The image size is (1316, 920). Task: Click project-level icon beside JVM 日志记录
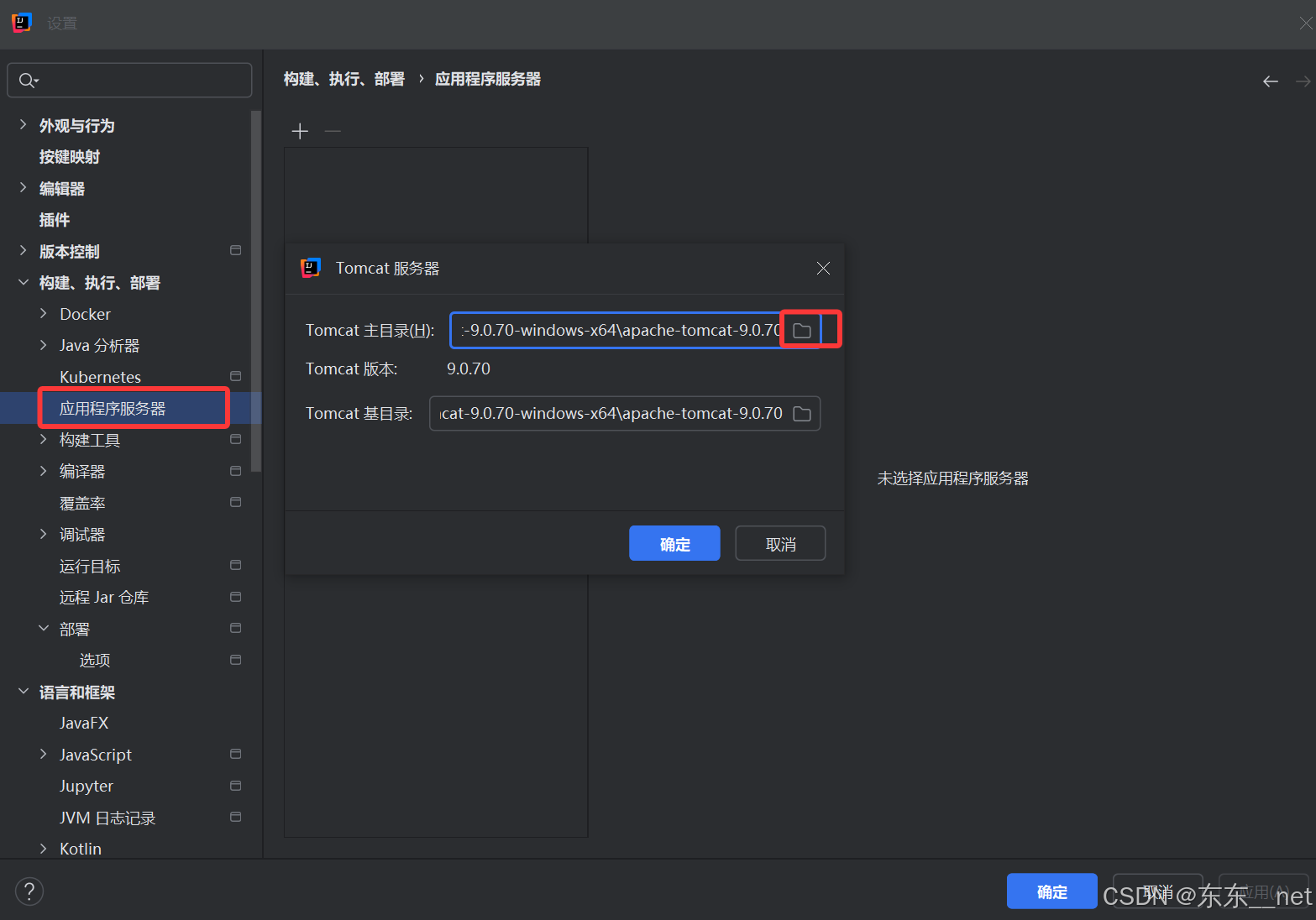tap(236, 817)
